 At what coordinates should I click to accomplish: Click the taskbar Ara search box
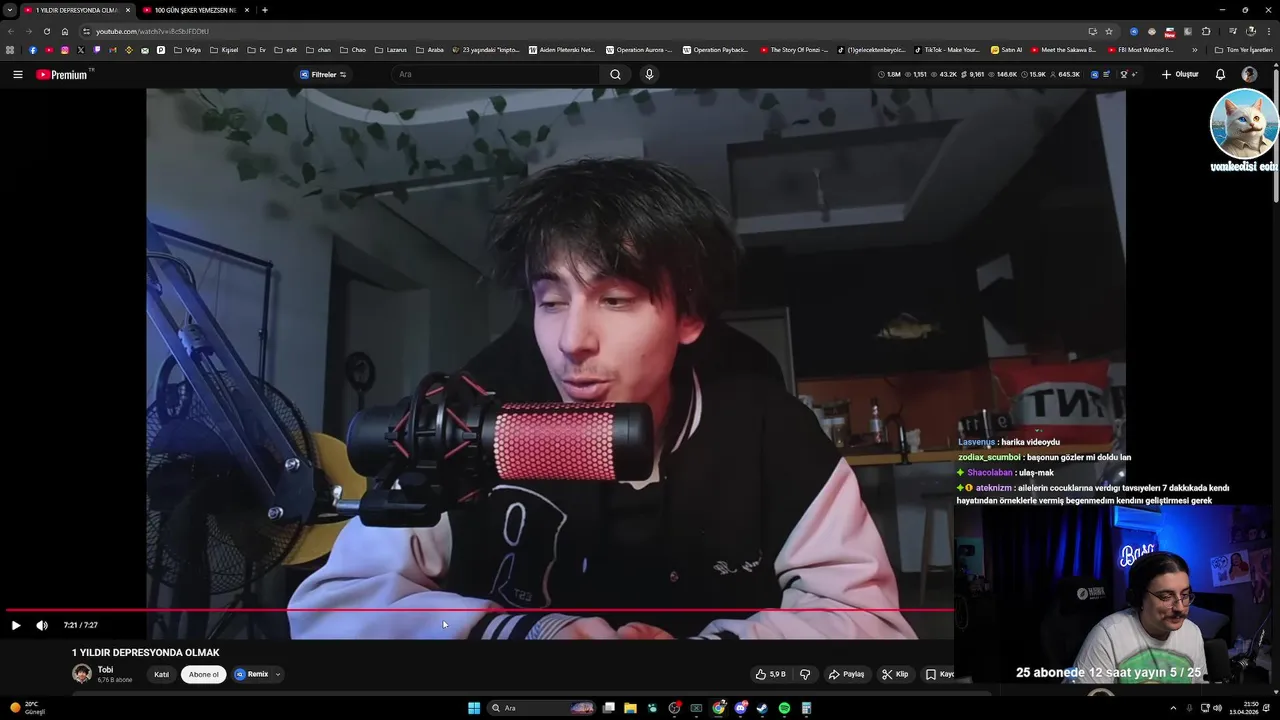click(x=540, y=708)
